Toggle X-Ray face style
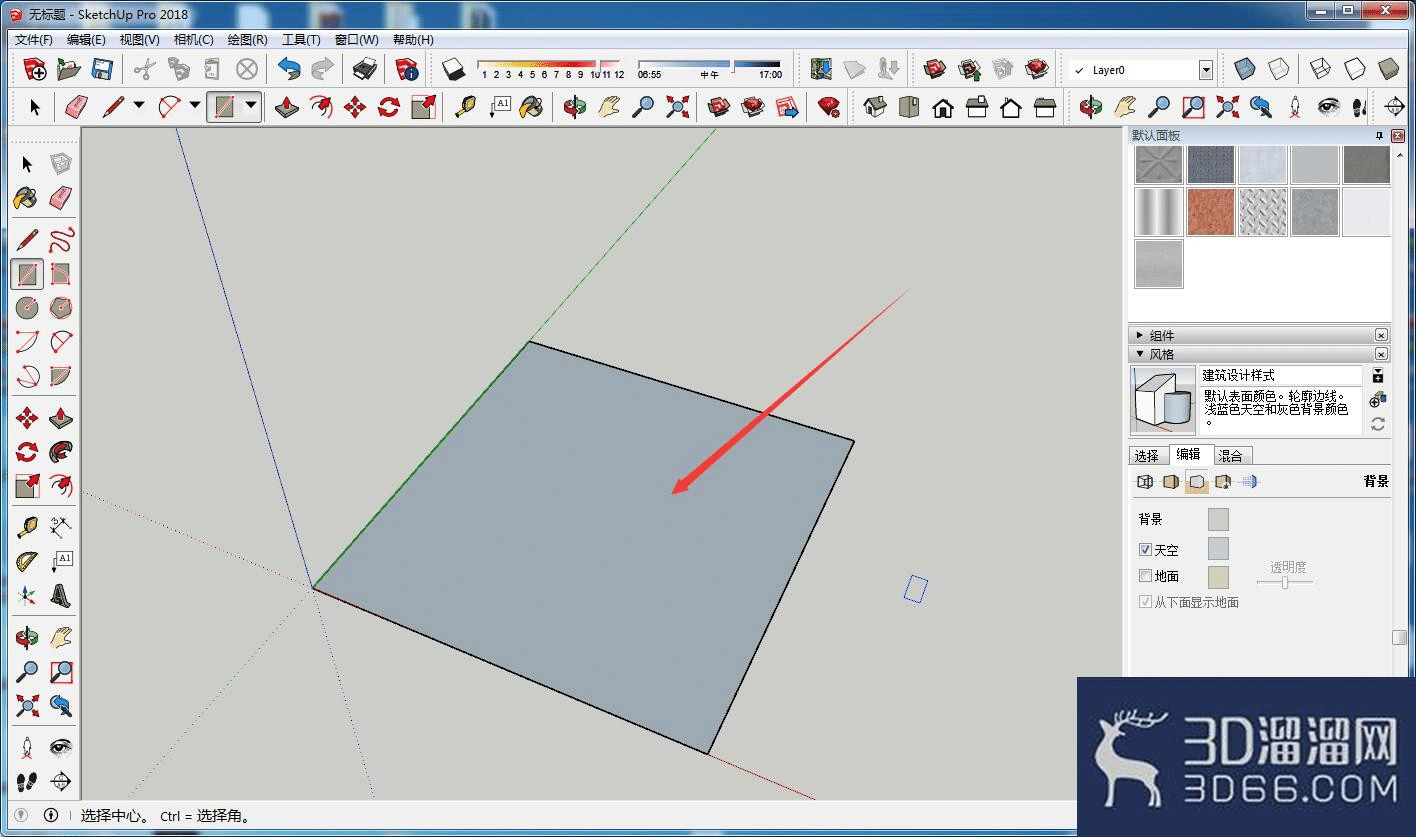The height and width of the screenshot is (837, 1416). [1245, 69]
